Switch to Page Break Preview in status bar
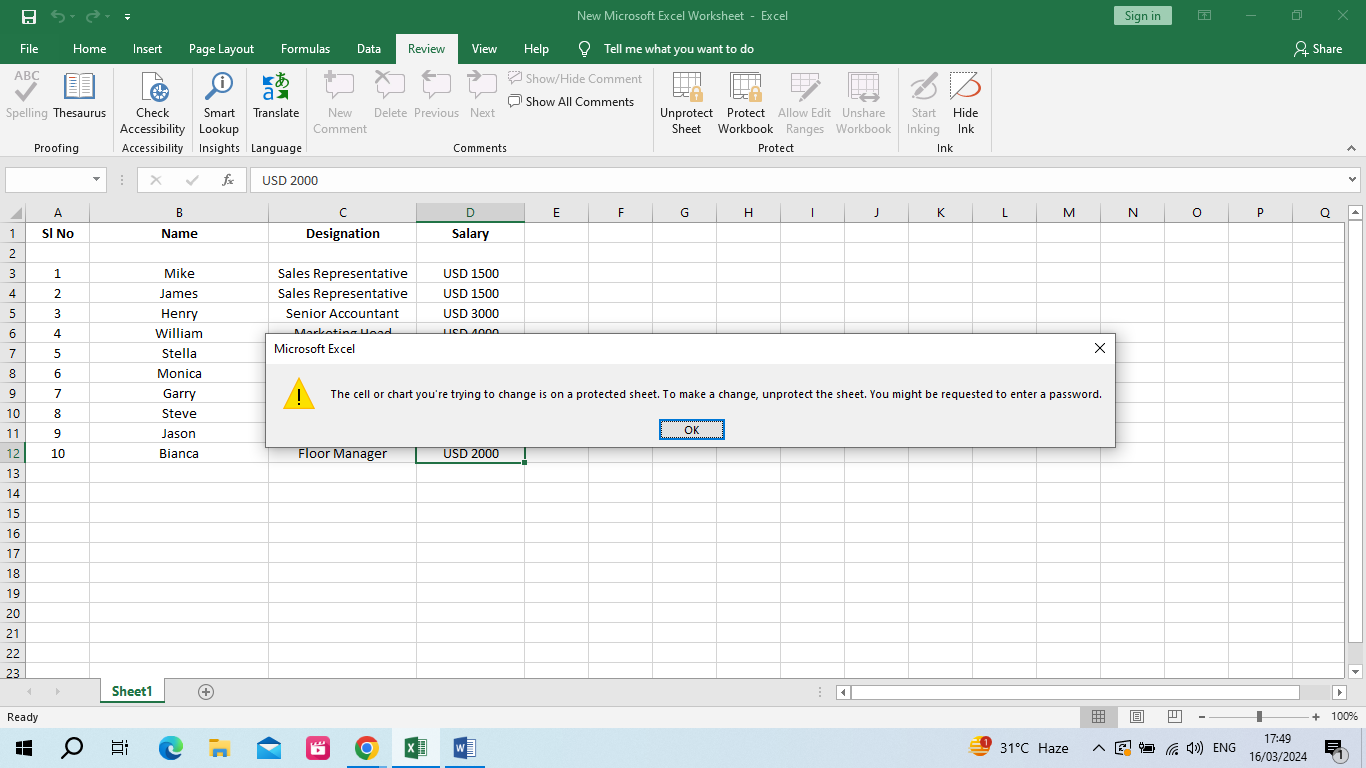1366x768 pixels. 1175,717
